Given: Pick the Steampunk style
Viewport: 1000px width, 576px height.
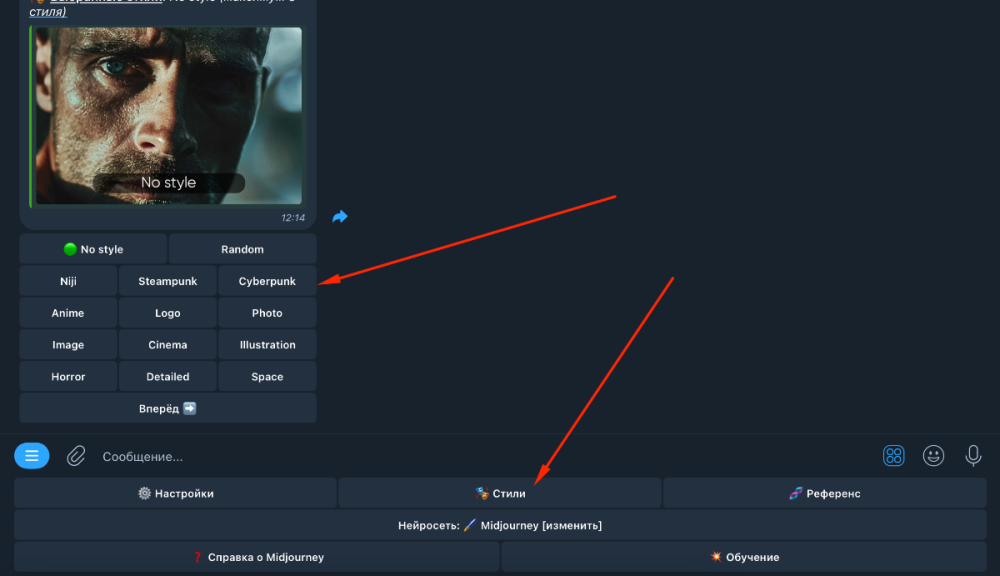Looking at the screenshot, I should (168, 281).
